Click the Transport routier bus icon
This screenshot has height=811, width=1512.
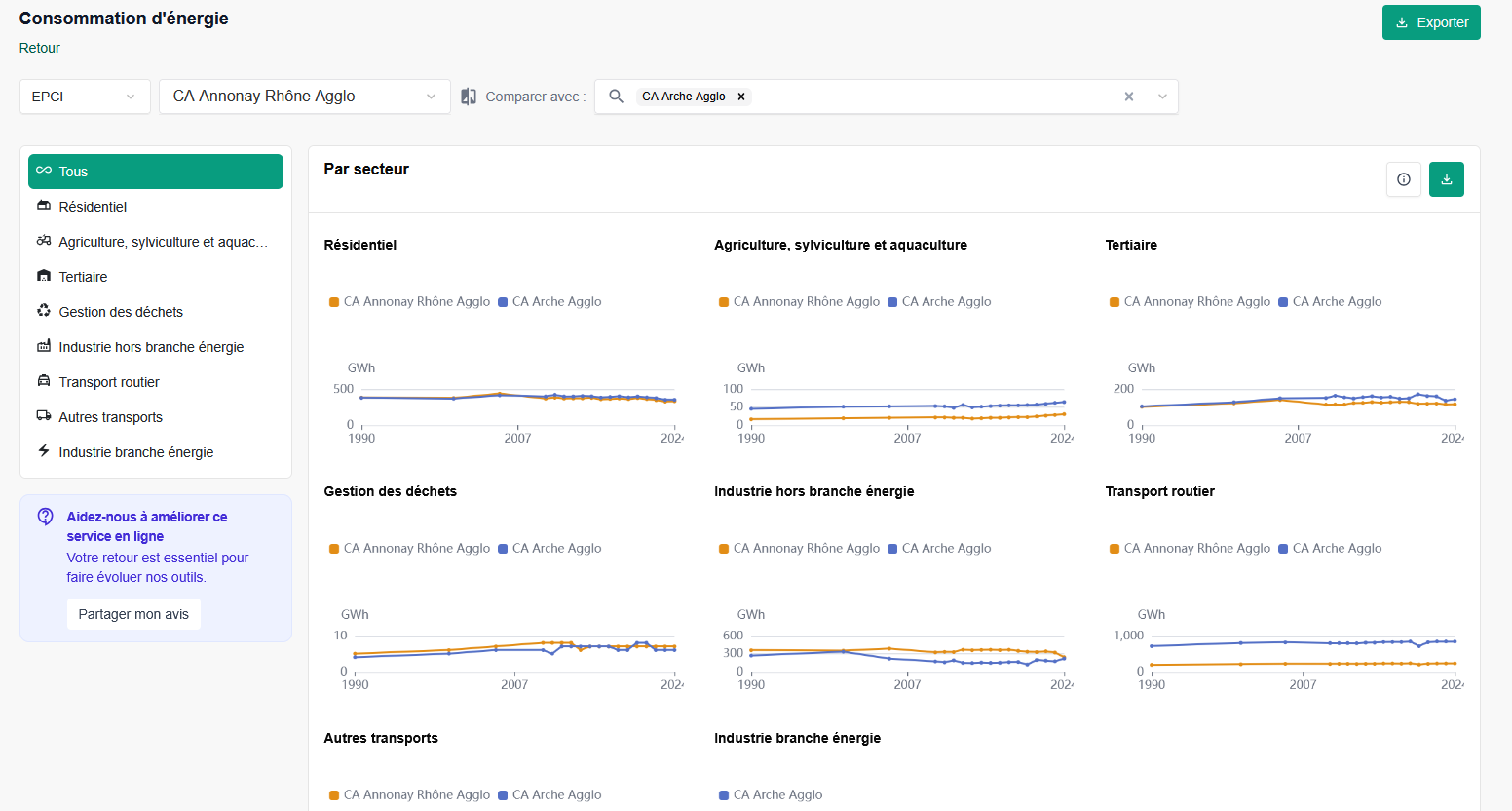point(44,381)
